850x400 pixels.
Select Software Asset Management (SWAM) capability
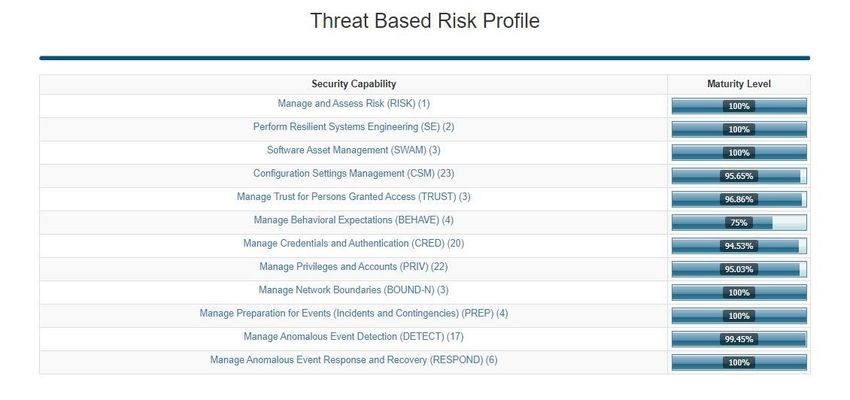353,150
